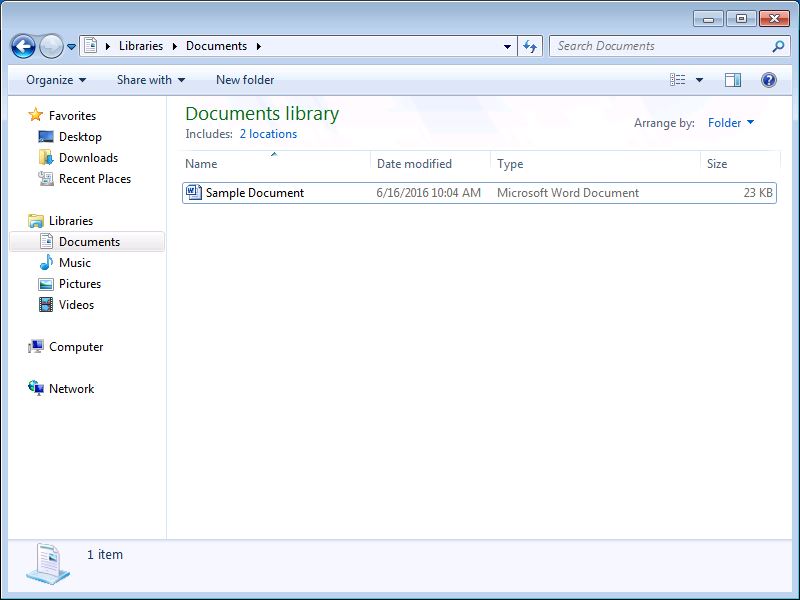Click the Word icon of Sample Document
Image resolution: width=800 pixels, height=600 pixels.
click(x=194, y=192)
